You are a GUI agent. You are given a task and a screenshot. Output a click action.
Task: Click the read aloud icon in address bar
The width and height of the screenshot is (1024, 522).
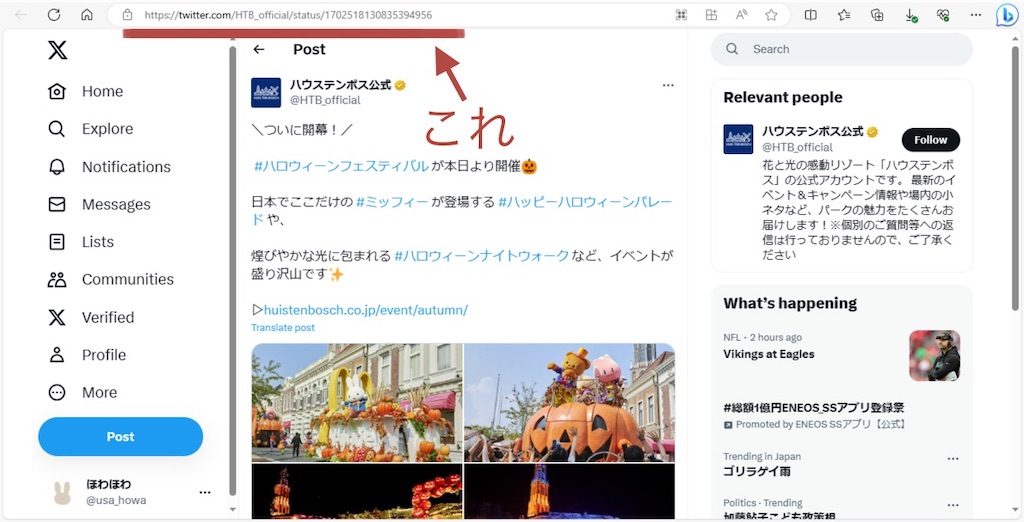click(x=741, y=15)
